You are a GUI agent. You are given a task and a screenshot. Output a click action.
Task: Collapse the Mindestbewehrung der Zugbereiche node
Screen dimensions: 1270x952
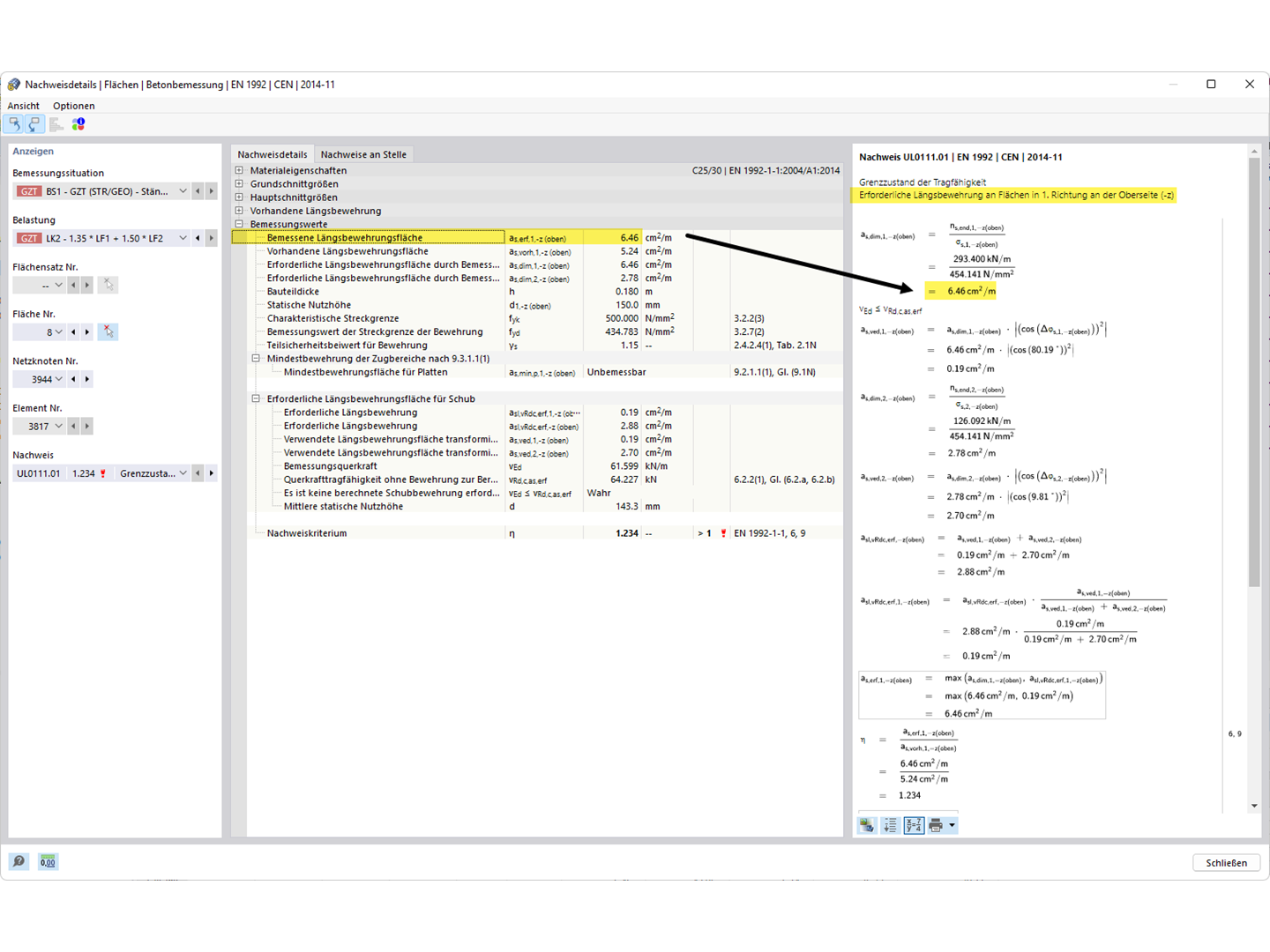click(x=256, y=358)
